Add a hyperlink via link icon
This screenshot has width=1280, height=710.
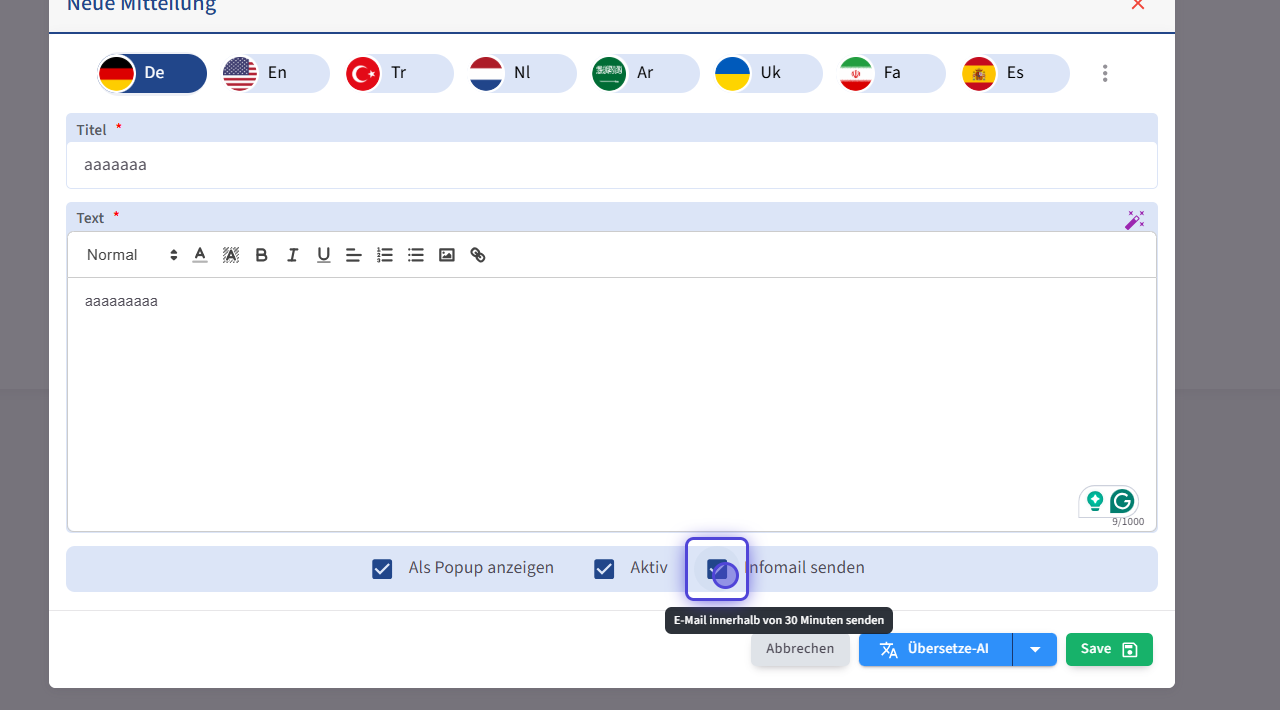tap(478, 255)
